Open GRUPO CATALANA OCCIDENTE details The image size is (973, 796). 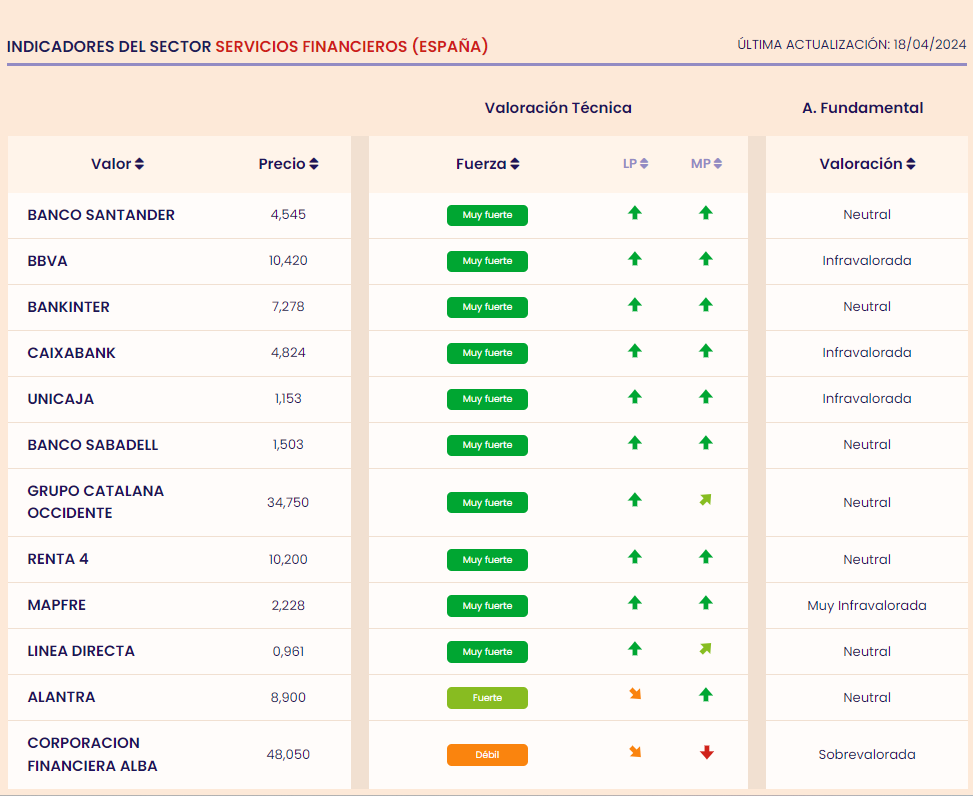point(96,502)
